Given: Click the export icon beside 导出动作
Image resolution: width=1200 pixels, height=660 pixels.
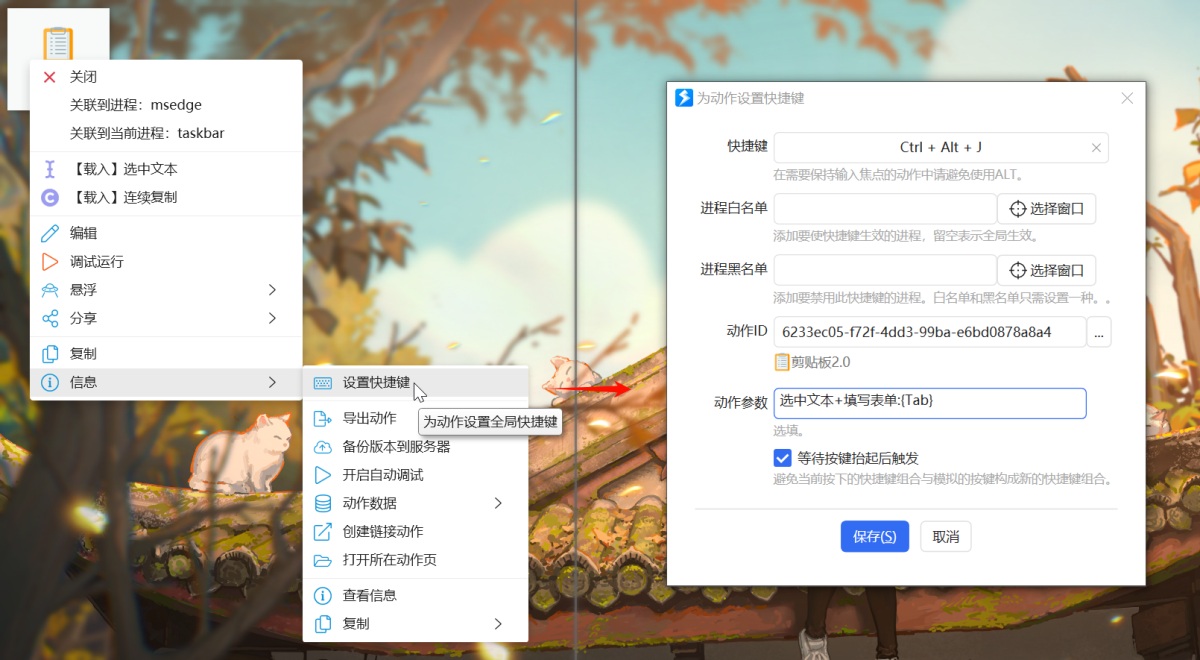Looking at the screenshot, I should 322,418.
